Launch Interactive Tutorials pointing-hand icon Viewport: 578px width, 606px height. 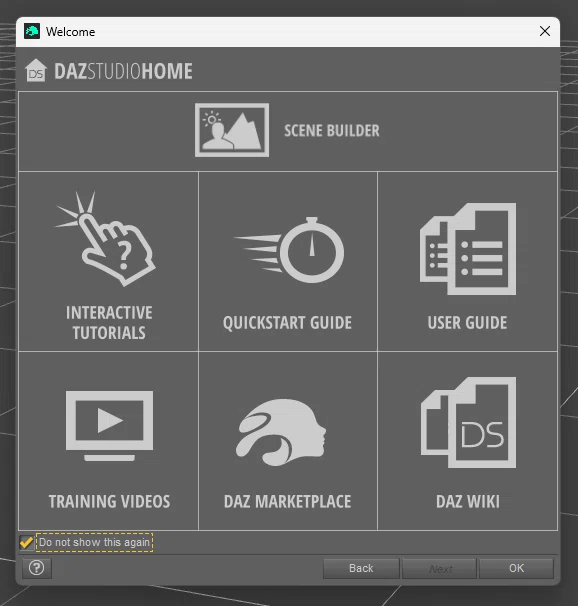coord(105,238)
